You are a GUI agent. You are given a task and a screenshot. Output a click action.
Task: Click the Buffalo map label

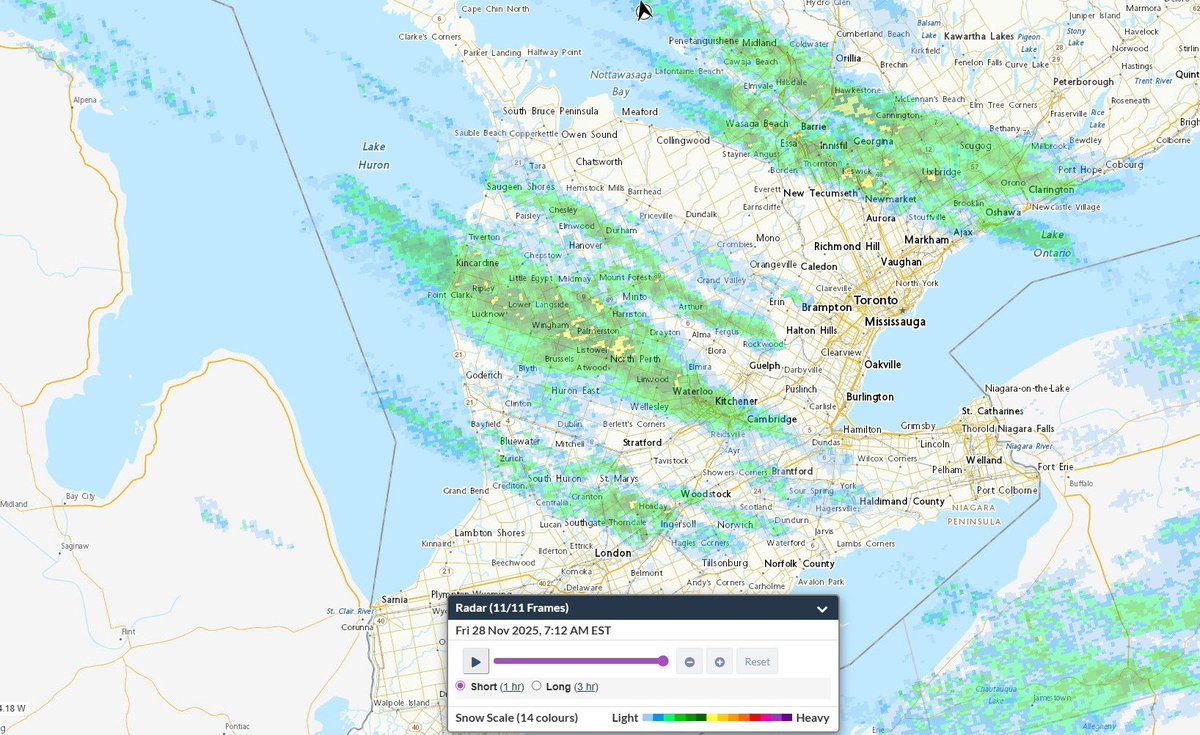1081,484
